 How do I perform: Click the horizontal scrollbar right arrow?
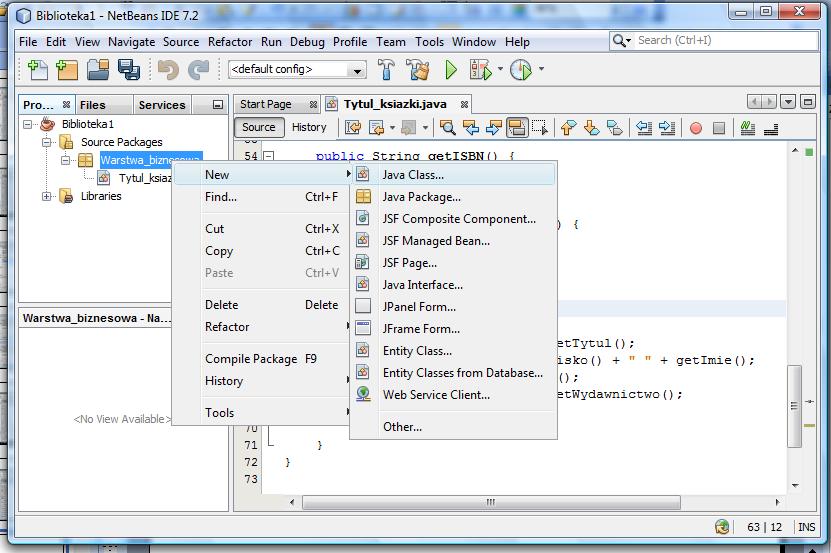pyautogui.click(x=777, y=502)
